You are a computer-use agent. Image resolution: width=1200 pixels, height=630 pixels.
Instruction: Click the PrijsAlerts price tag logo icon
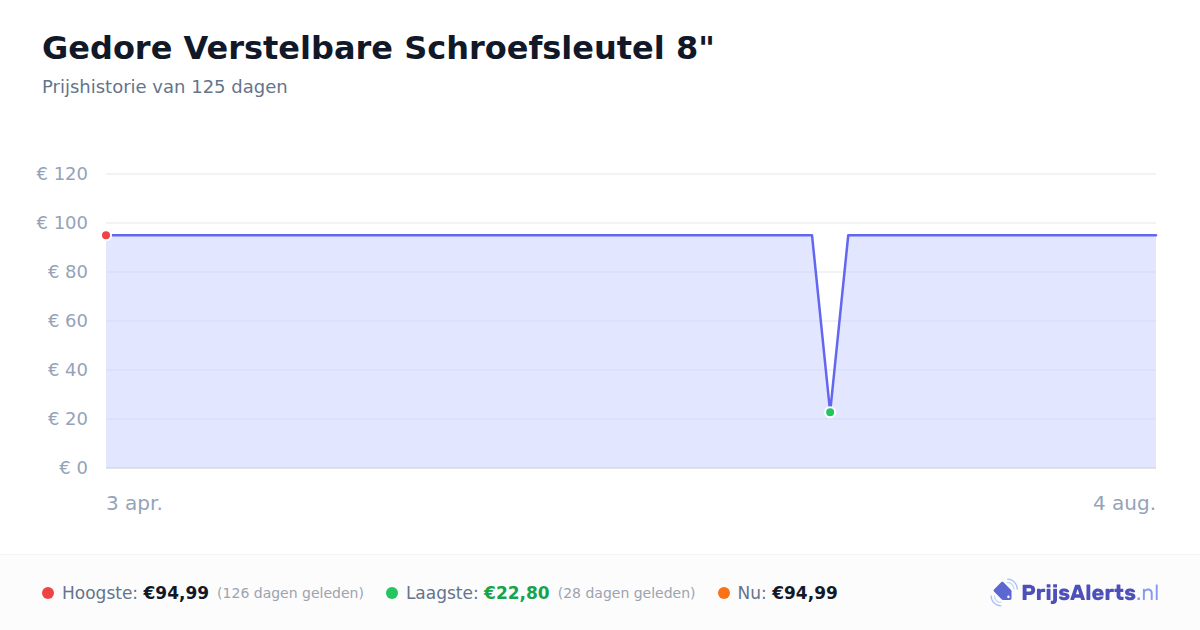pos(1003,593)
